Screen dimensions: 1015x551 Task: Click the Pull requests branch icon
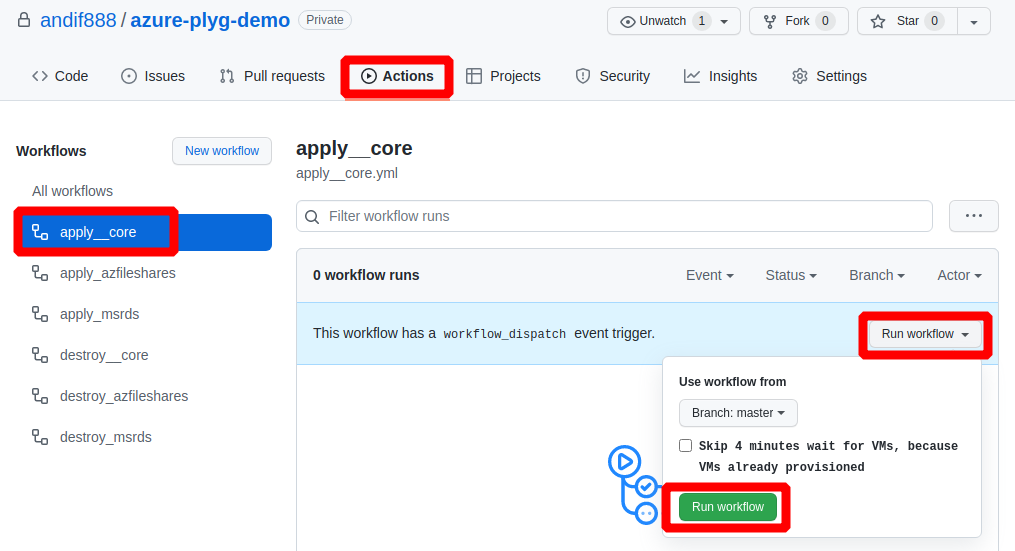[227, 76]
